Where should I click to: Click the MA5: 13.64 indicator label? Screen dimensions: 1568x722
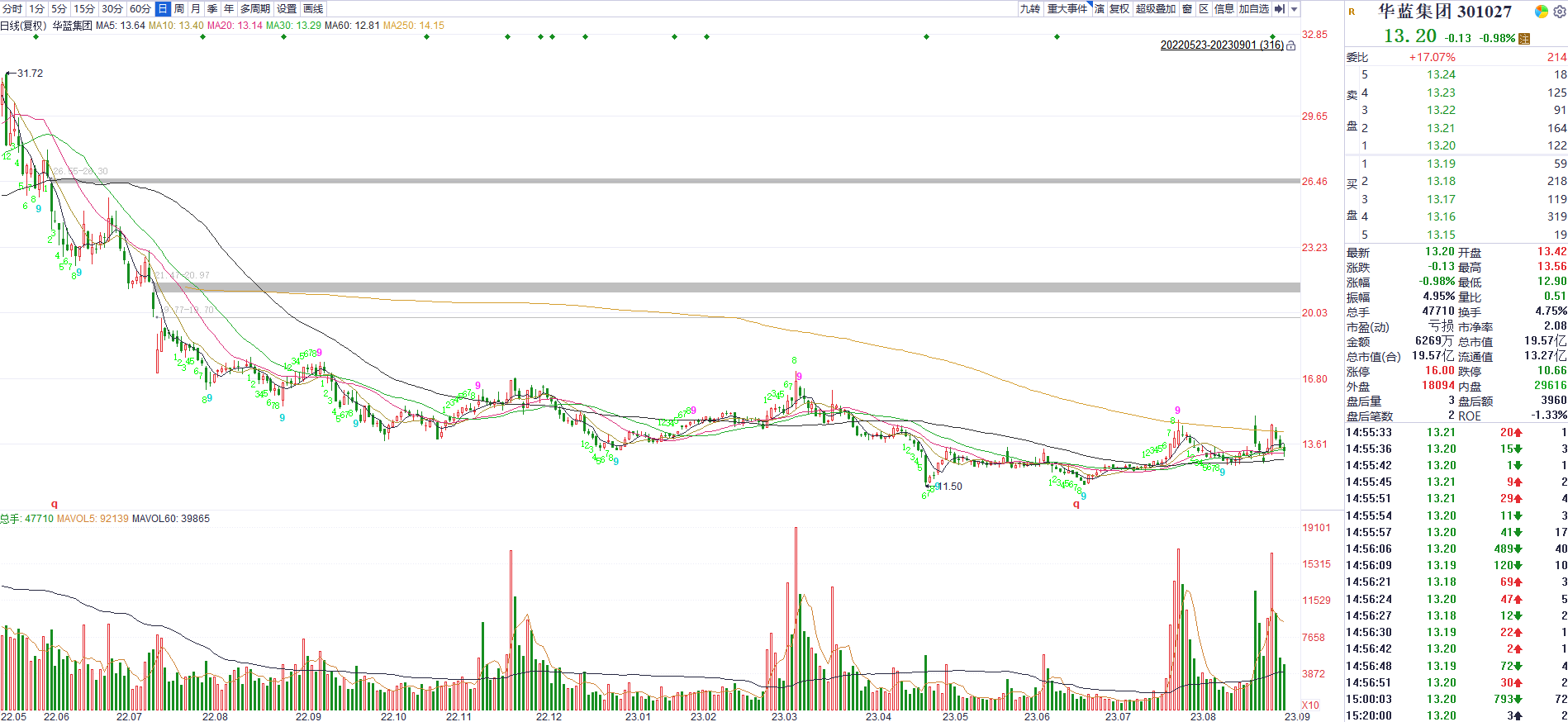coord(121,26)
